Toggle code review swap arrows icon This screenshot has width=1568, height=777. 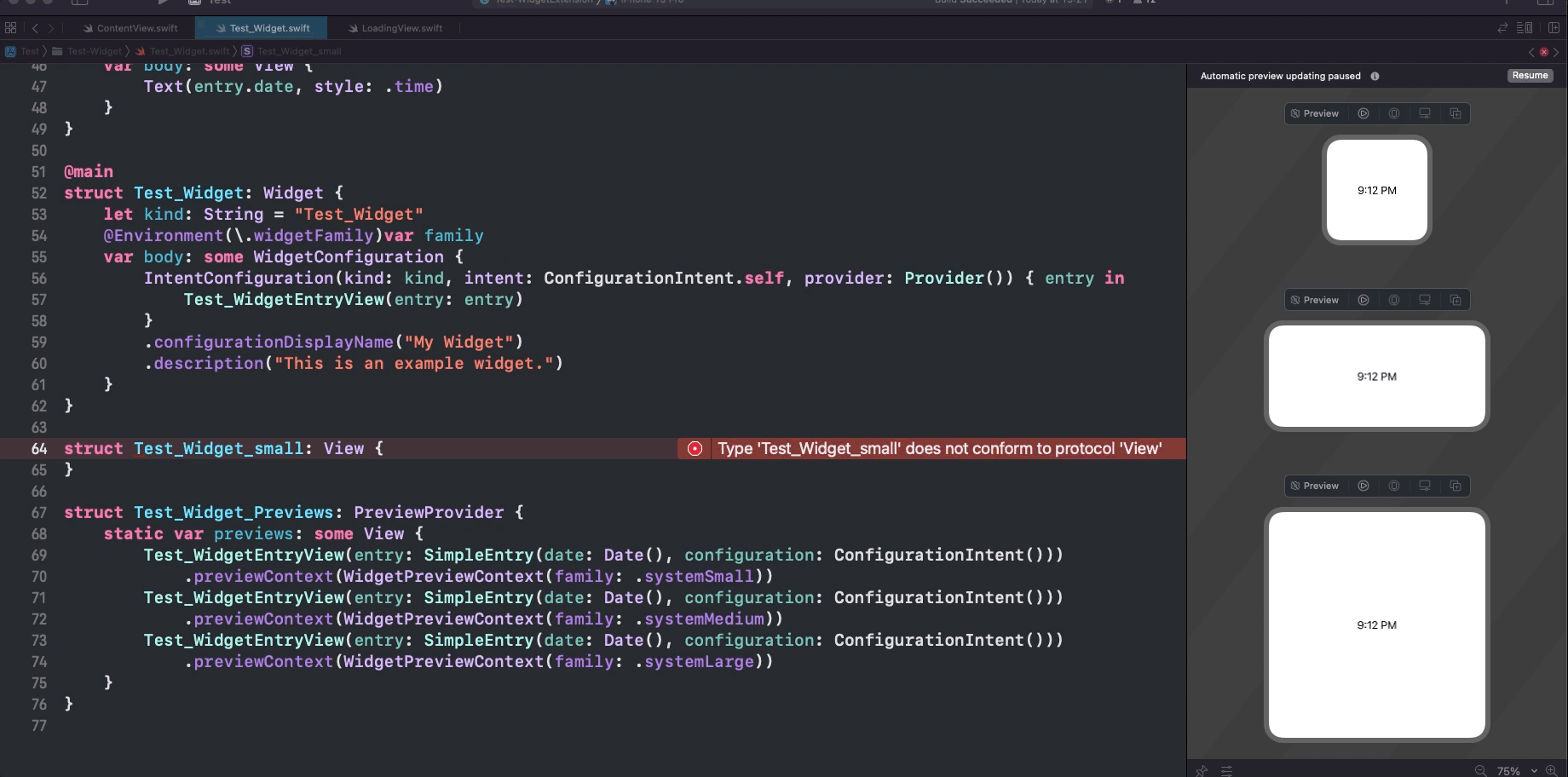[x=1502, y=28]
